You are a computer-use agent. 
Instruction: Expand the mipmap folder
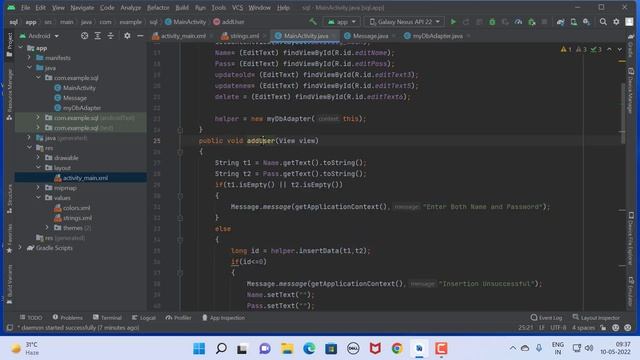38,188
